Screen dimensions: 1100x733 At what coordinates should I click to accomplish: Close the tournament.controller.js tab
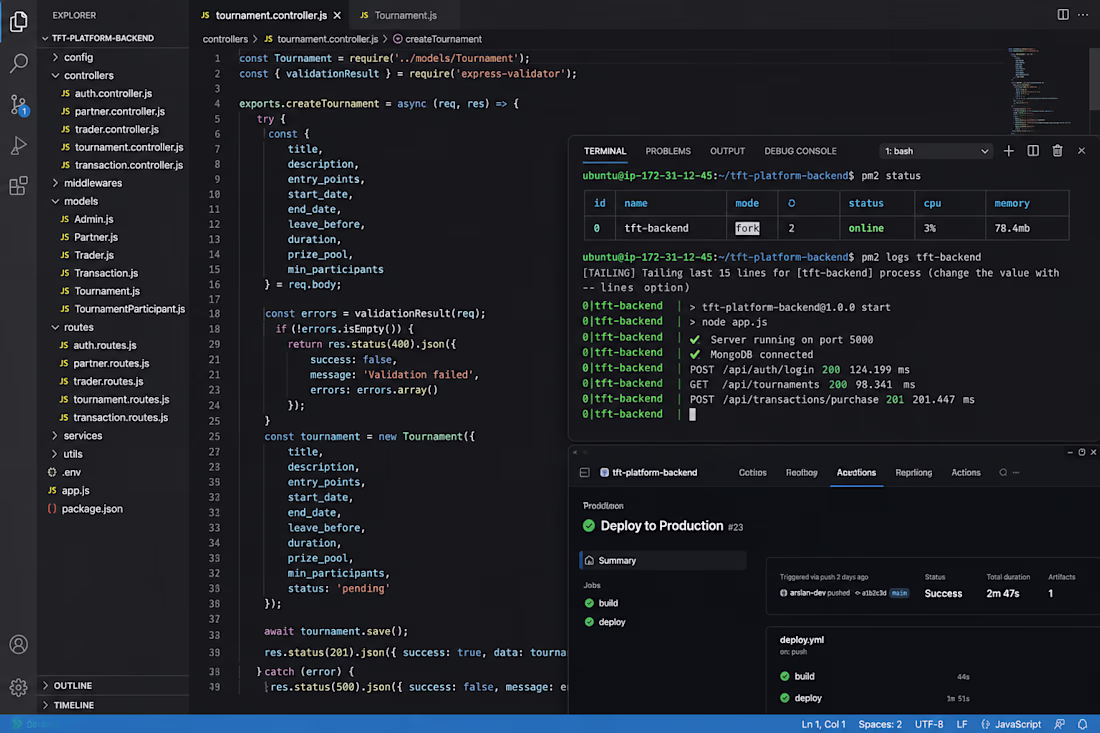337,15
